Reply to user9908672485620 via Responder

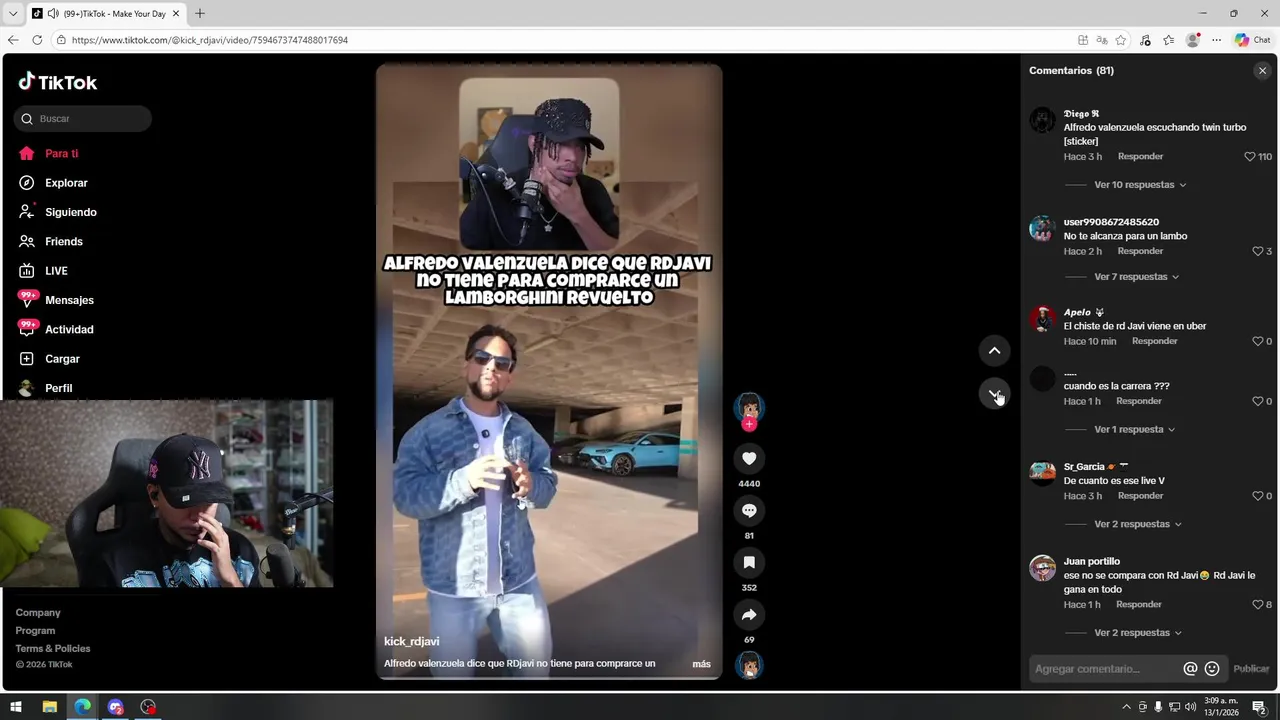click(1140, 251)
